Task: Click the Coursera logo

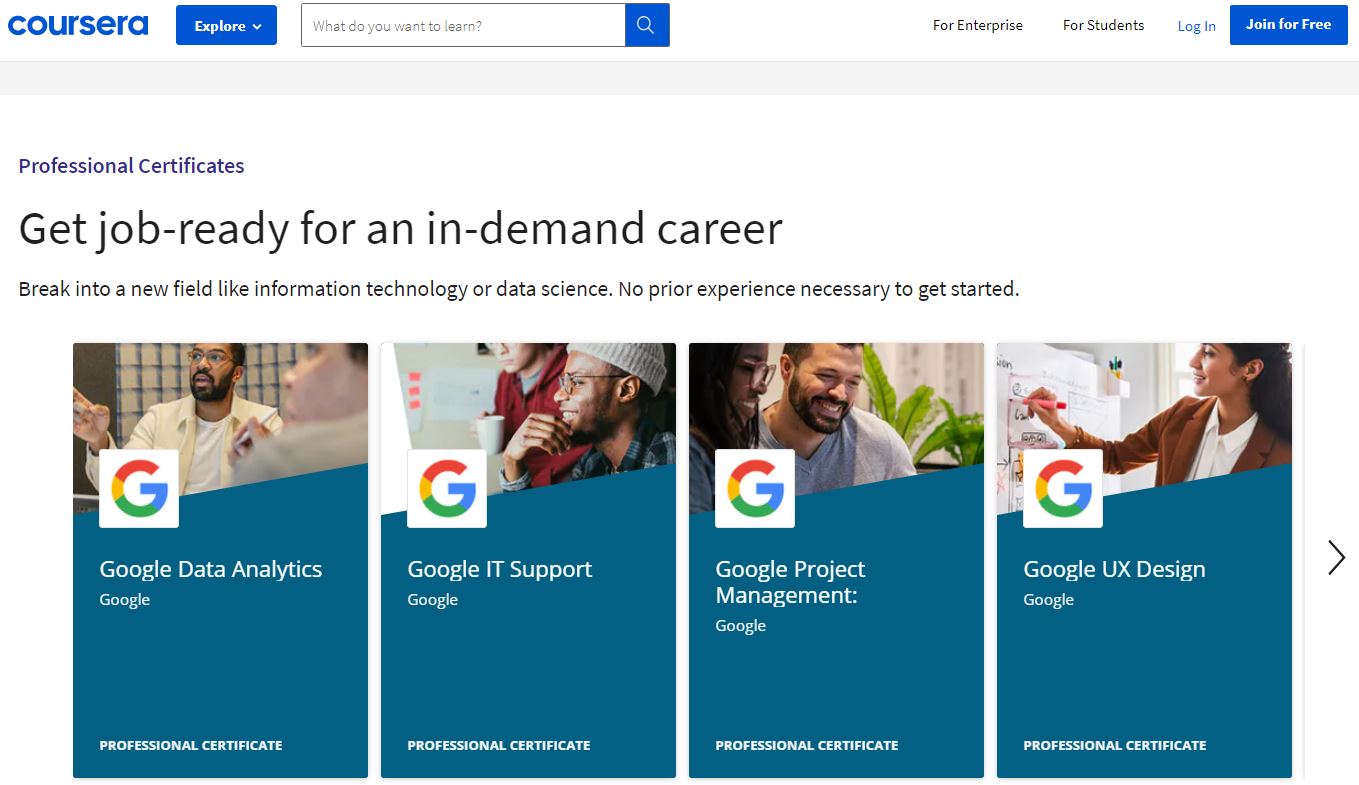Action: pyautogui.click(x=78, y=24)
